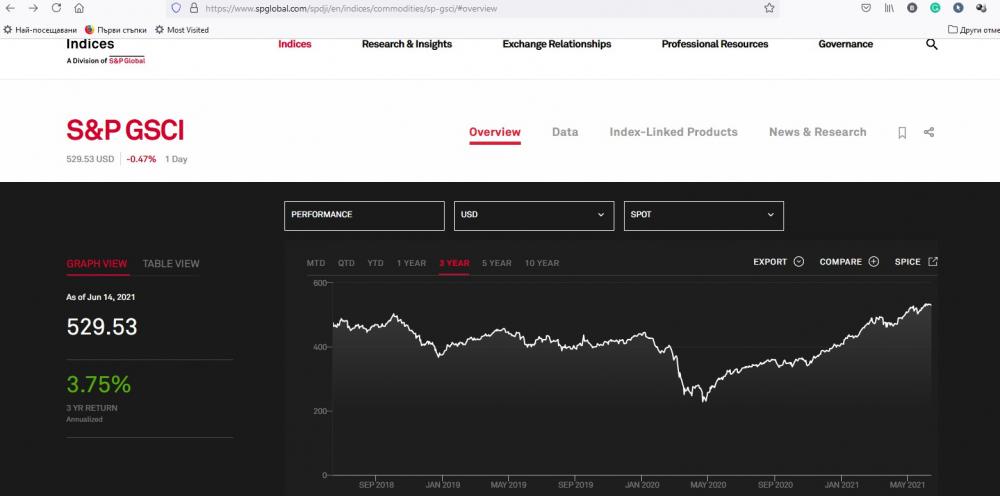Open the EXPORT options menu
The width and height of the screenshot is (1000, 496).
[778, 262]
